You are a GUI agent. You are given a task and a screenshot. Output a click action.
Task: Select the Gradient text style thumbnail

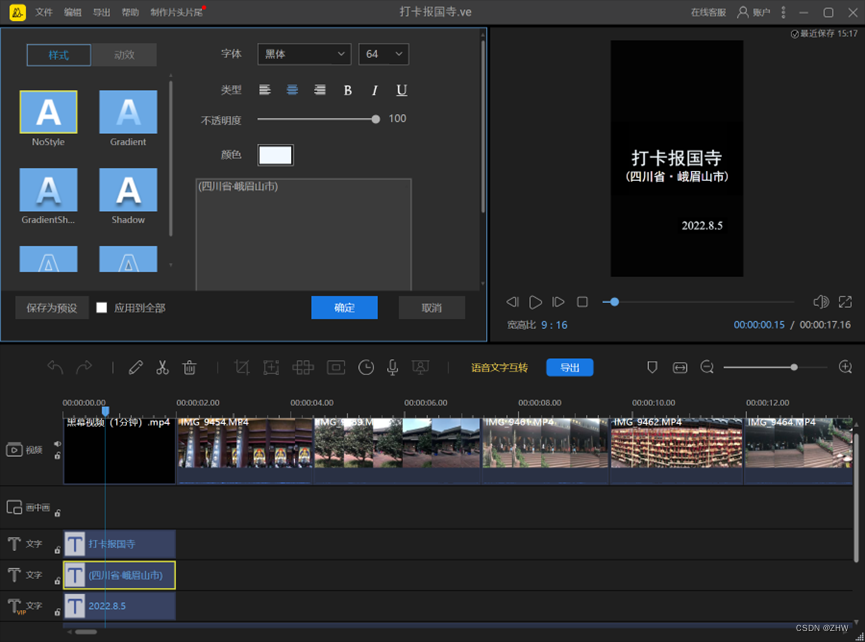coord(128,113)
